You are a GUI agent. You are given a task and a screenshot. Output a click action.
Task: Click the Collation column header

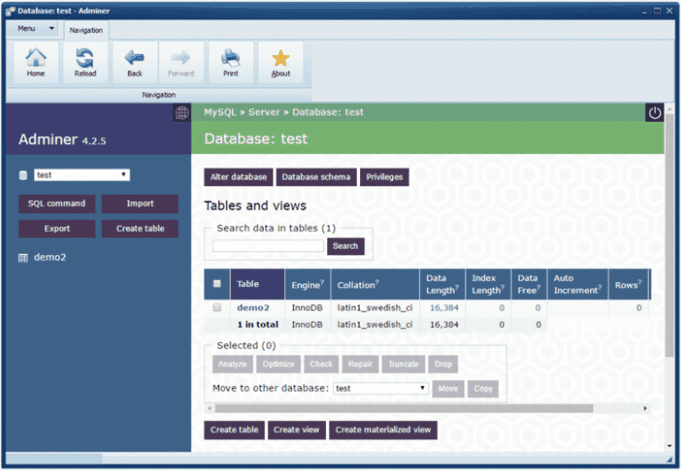[x=375, y=284]
